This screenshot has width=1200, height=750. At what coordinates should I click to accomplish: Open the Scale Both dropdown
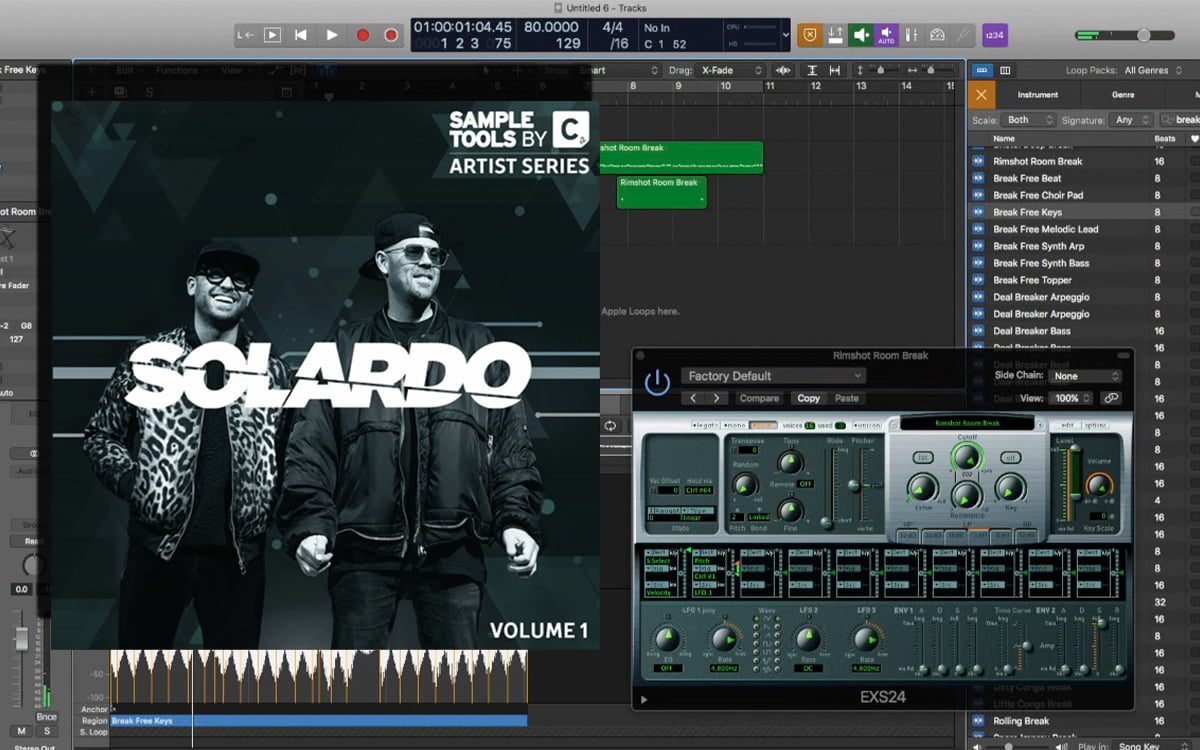click(x=1029, y=120)
